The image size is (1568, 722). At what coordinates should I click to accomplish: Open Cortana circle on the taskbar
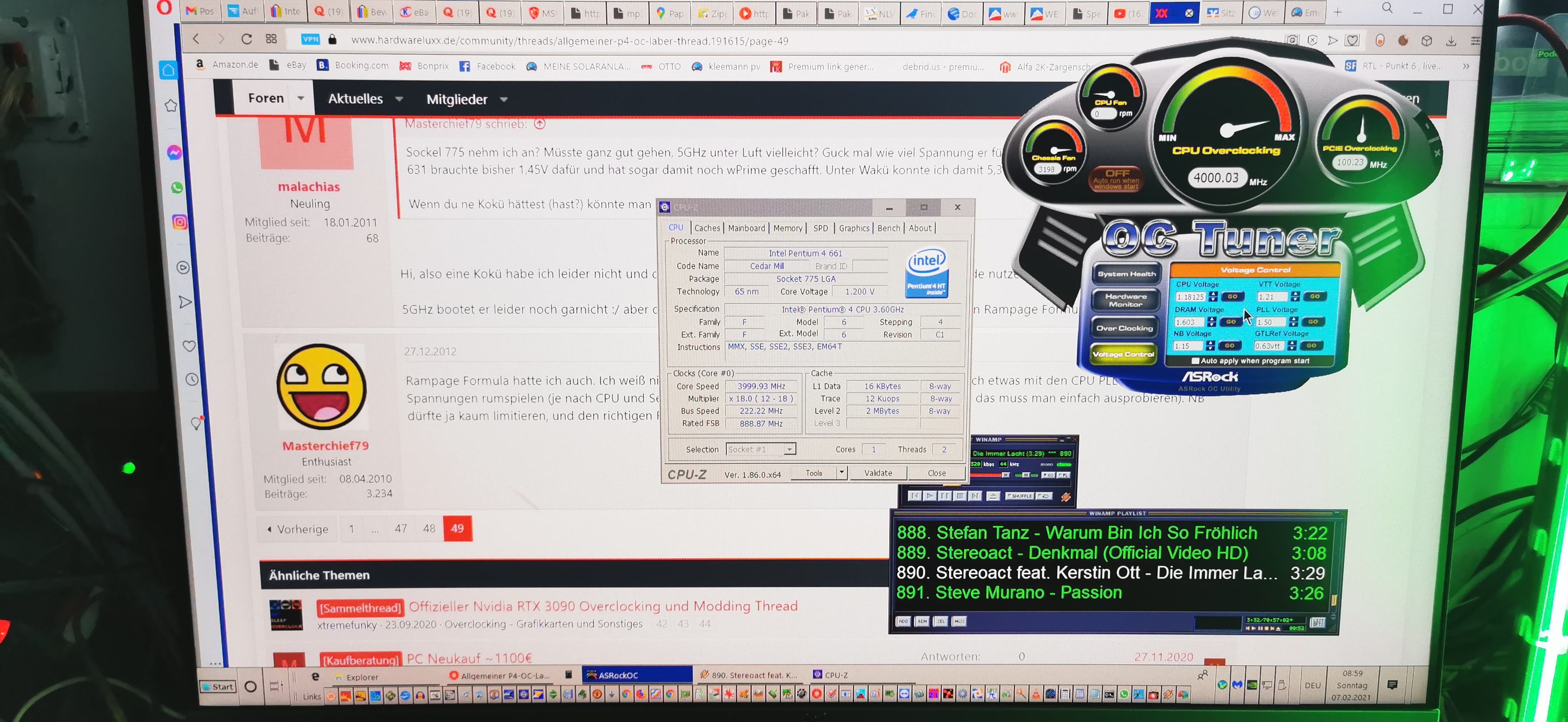pyautogui.click(x=250, y=687)
